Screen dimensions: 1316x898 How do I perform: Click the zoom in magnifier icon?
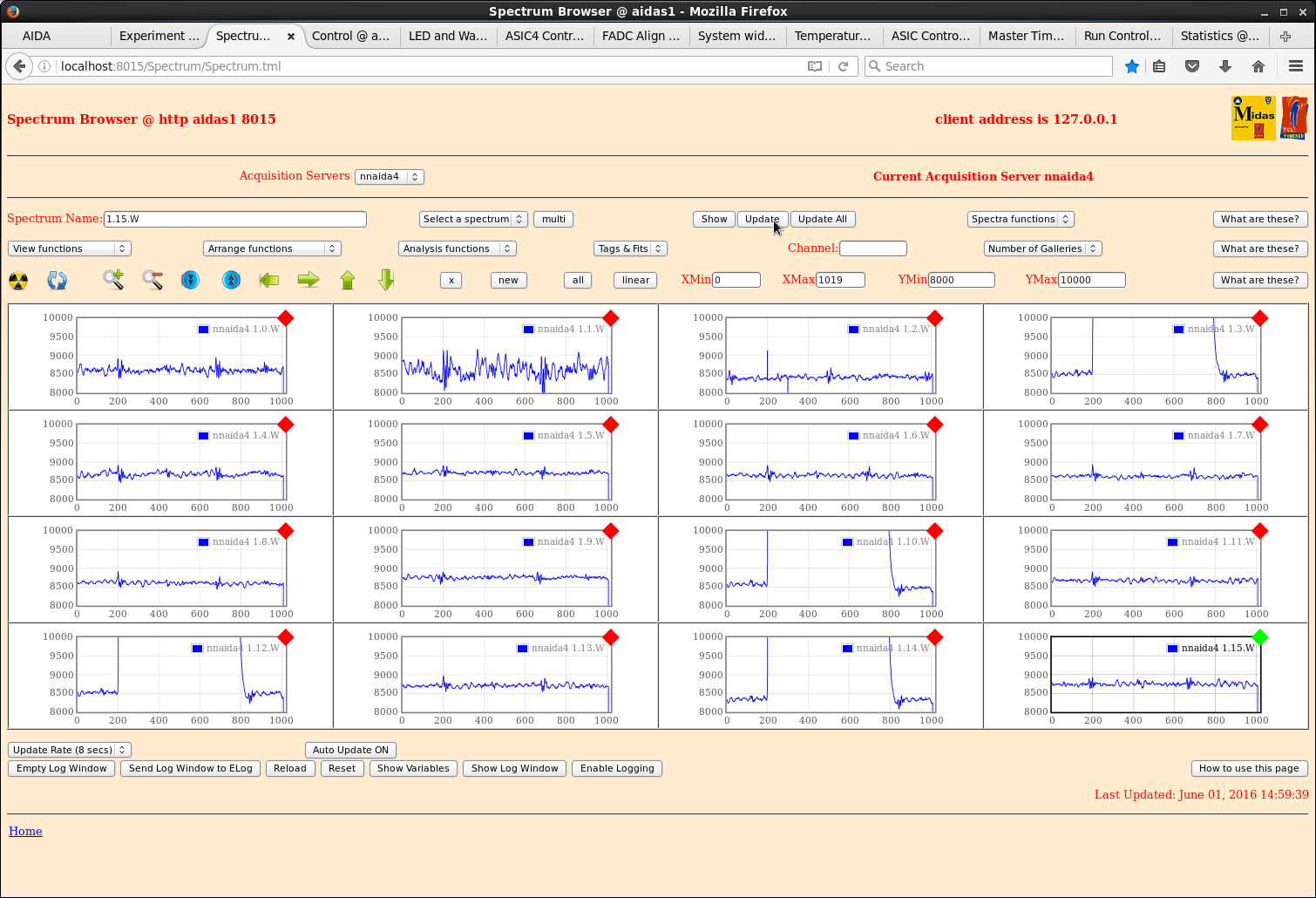113,280
